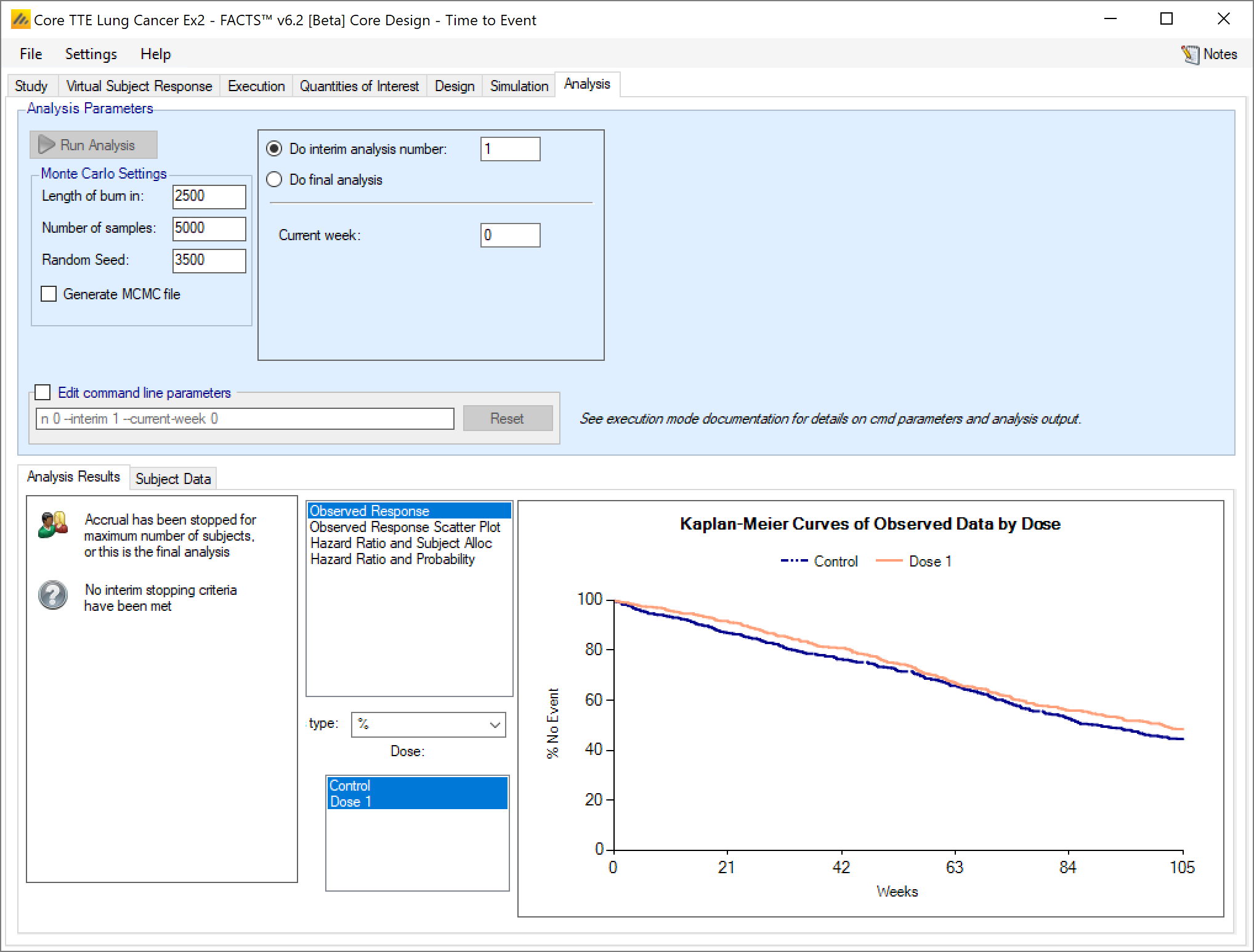Select the Do final analysis option

coord(274,179)
